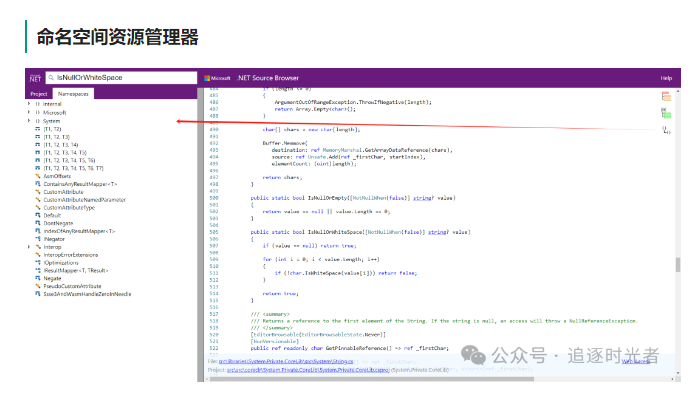Click the namespace icon beside Microsoft
This screenshot has width=693, height=399.
pyautogui.click(x=38, y=113)
